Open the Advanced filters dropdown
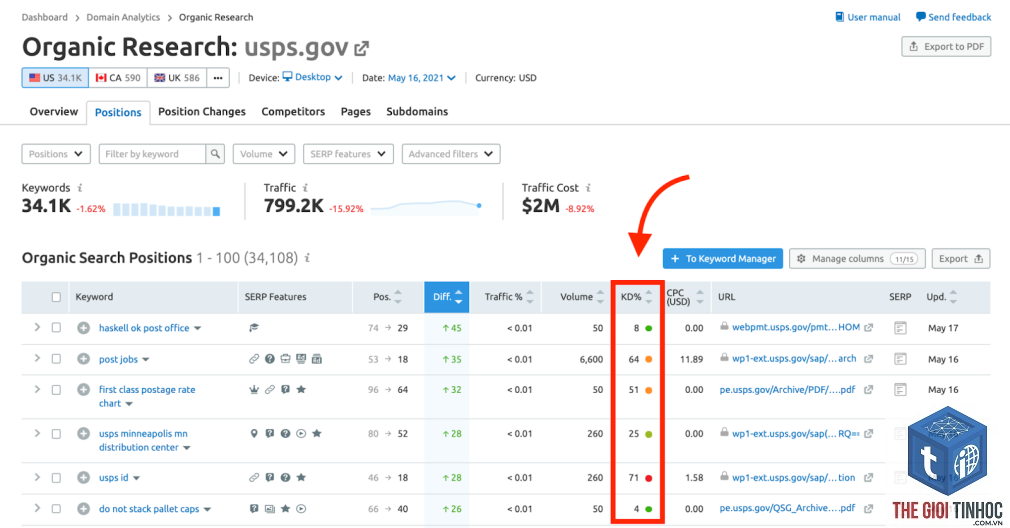1010x528 pixels. click(451, 154)
